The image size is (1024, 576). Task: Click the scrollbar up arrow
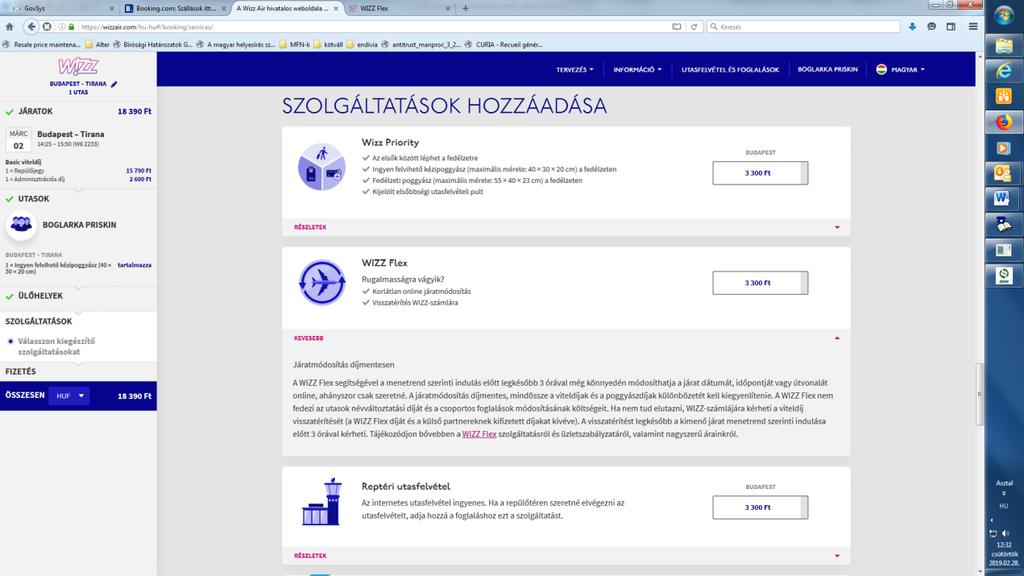[980, 57]
